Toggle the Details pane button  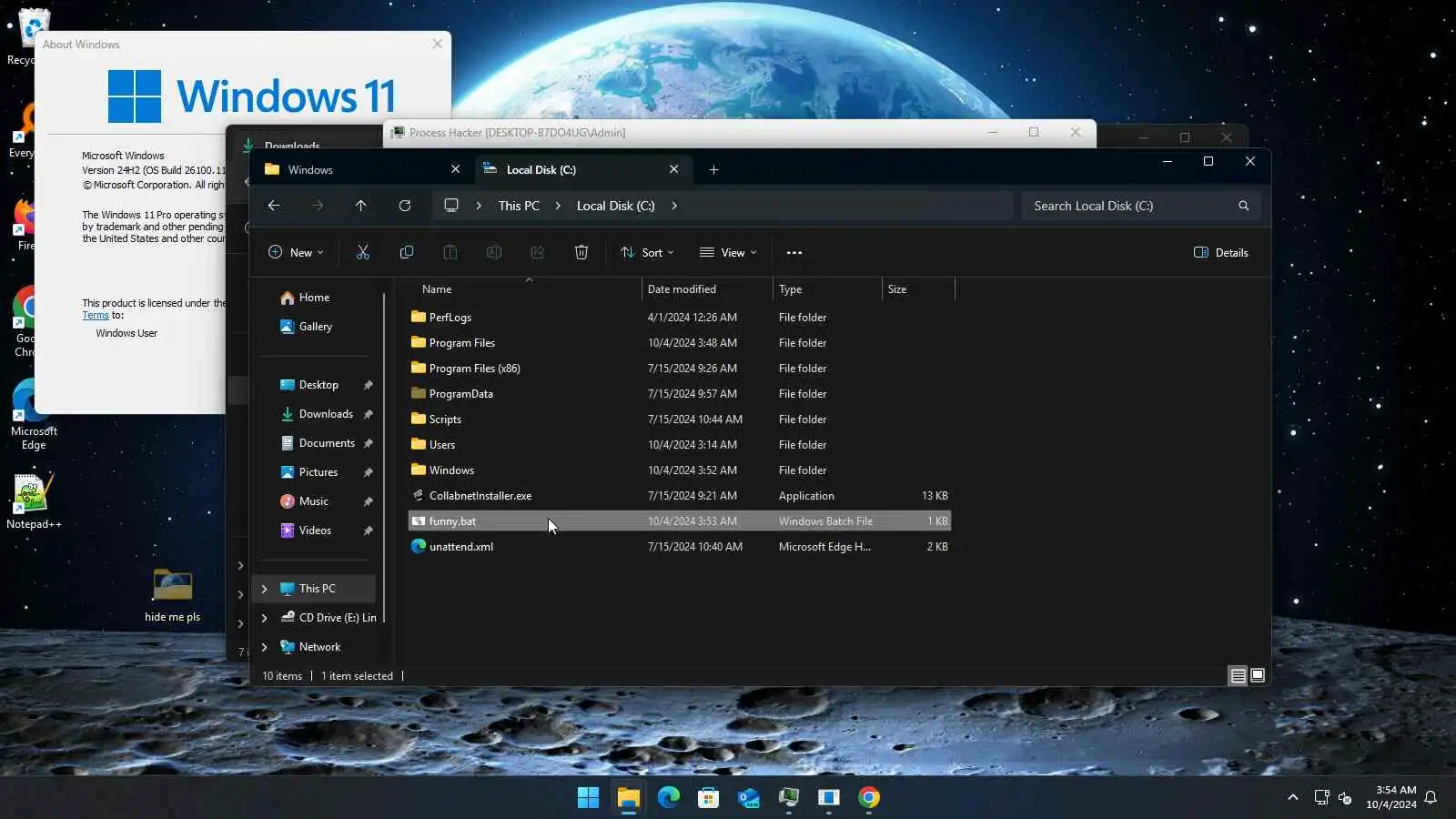click(x=1221, y=253)
